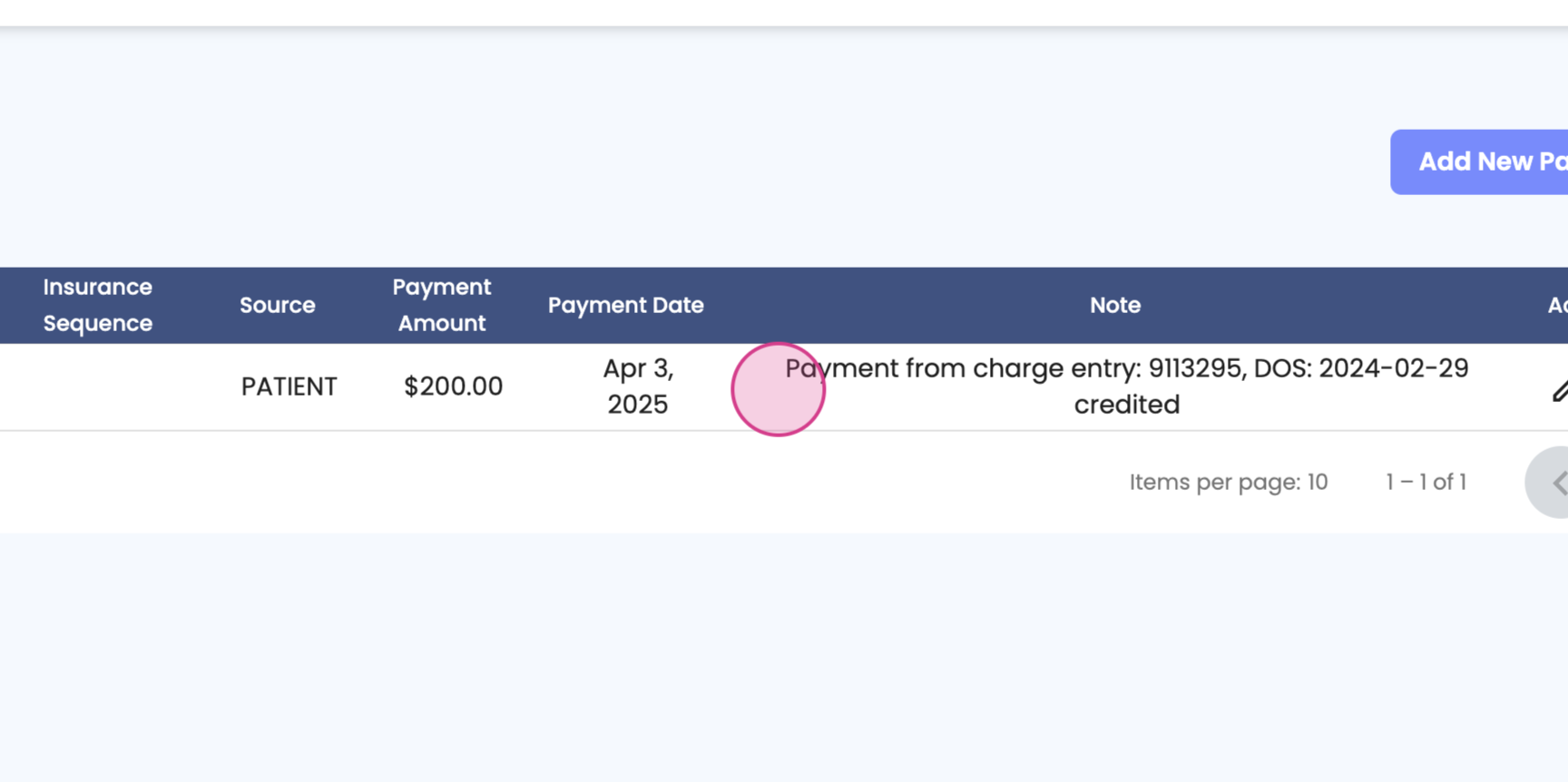
Task: Sort by Payment Amount column header
Action: pyautogui.click(x=442, y=305)
